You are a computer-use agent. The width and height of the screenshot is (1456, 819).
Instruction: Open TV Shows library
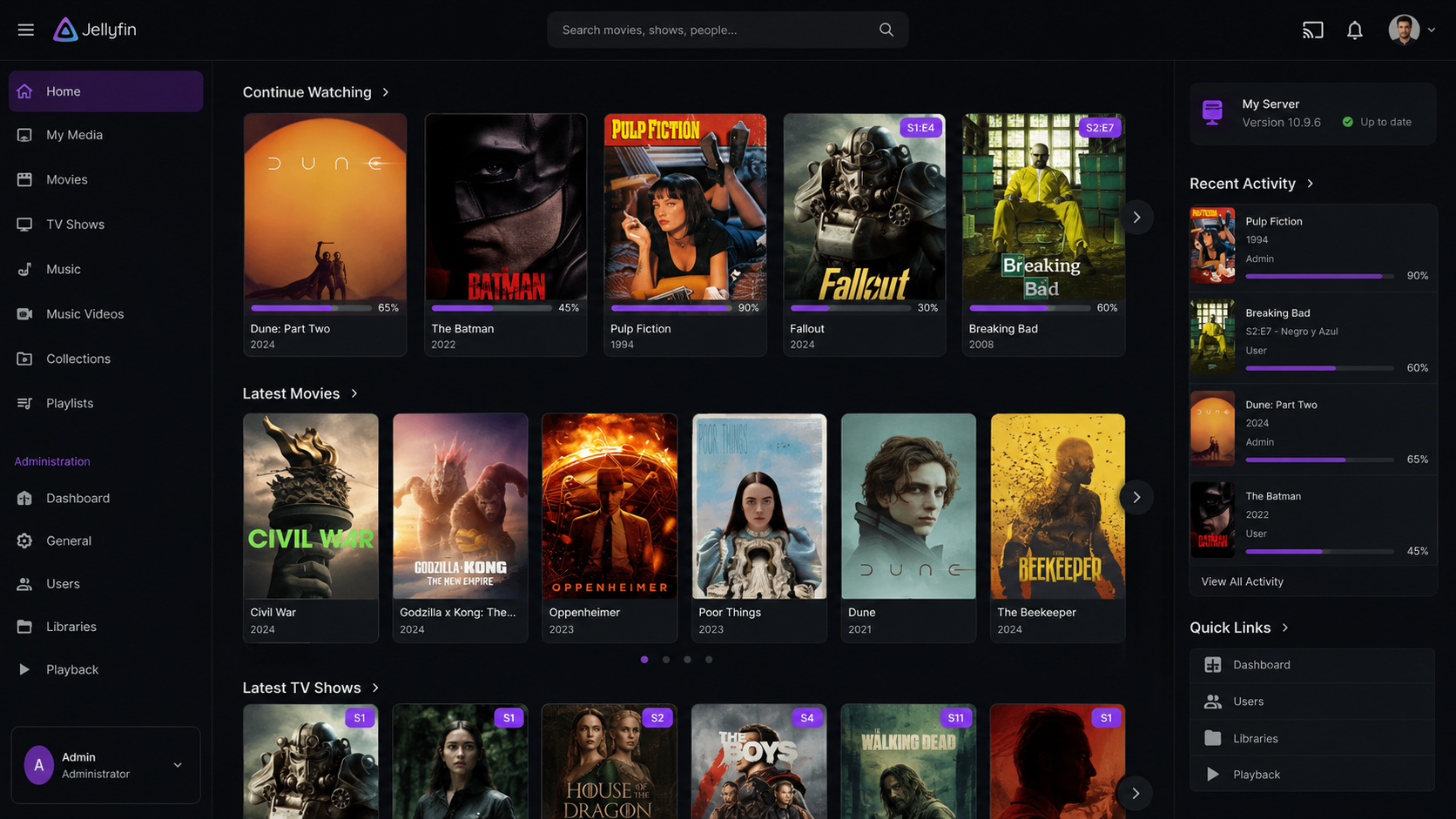(106, 225)
